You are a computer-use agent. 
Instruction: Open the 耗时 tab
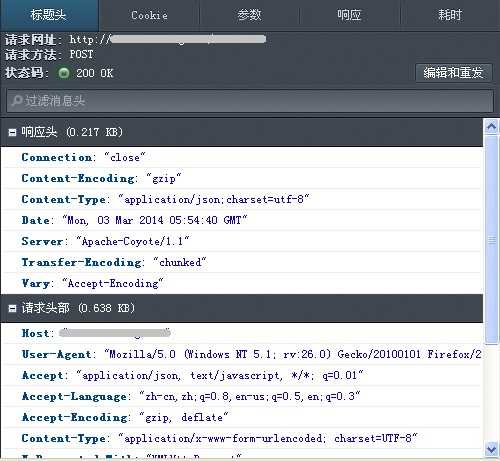[x=450, y=15]
